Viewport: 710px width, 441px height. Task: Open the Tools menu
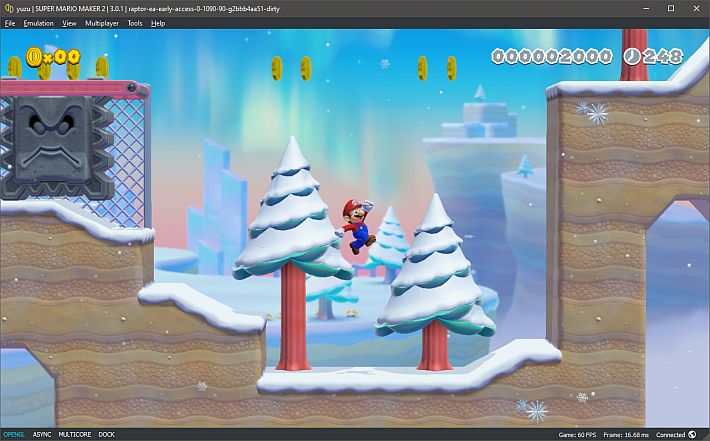coord(134,23)
